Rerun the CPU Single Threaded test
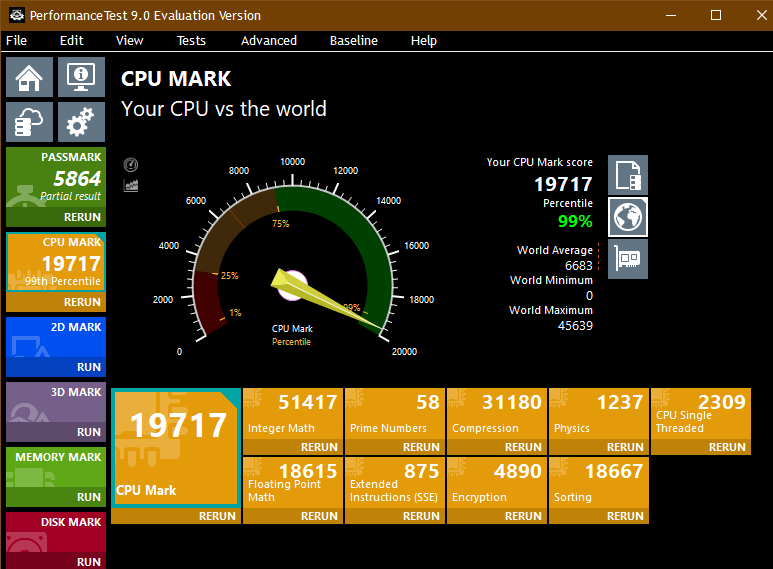Viewport: 773px width, 569px height. 701,447
